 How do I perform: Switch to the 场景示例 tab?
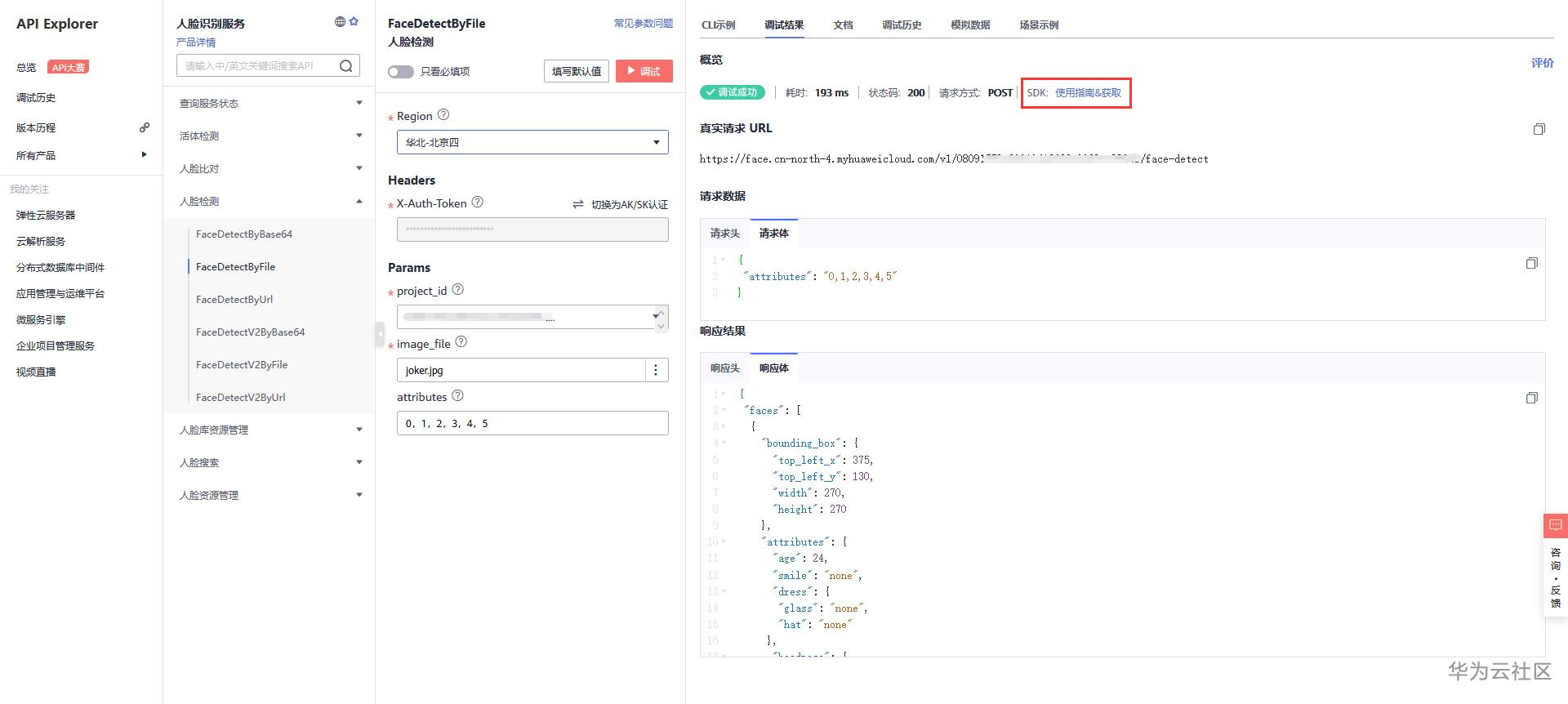coord(1039,25)
